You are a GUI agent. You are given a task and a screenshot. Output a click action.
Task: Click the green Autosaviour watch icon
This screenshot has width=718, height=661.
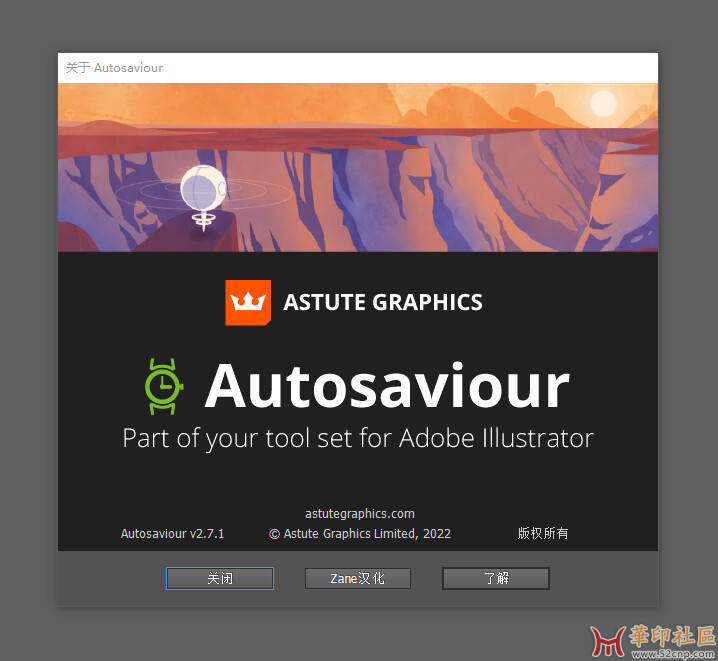pyautogui.click(x=164, y=386)
